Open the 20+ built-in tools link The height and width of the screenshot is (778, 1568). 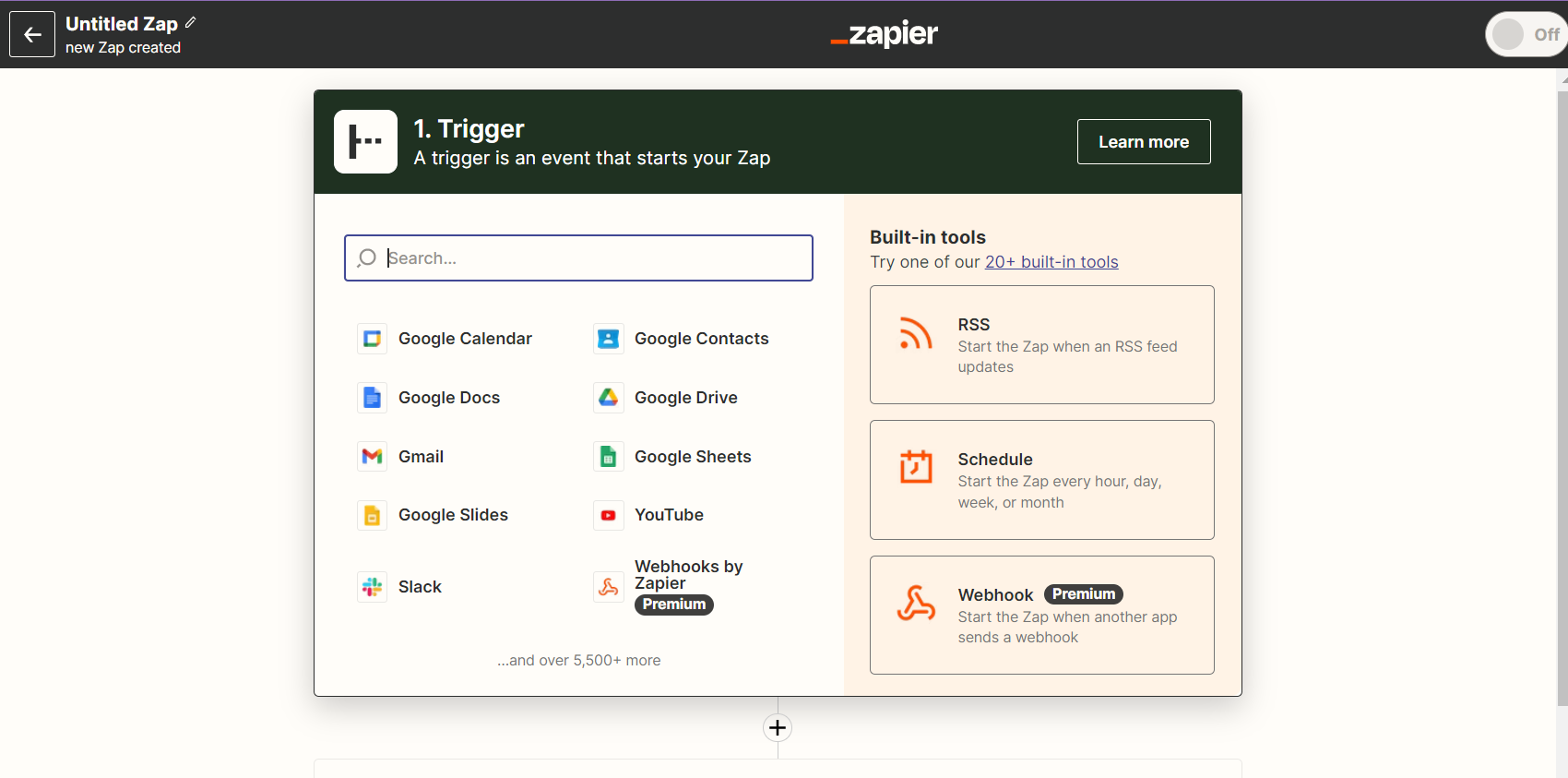pos(1051,262)
